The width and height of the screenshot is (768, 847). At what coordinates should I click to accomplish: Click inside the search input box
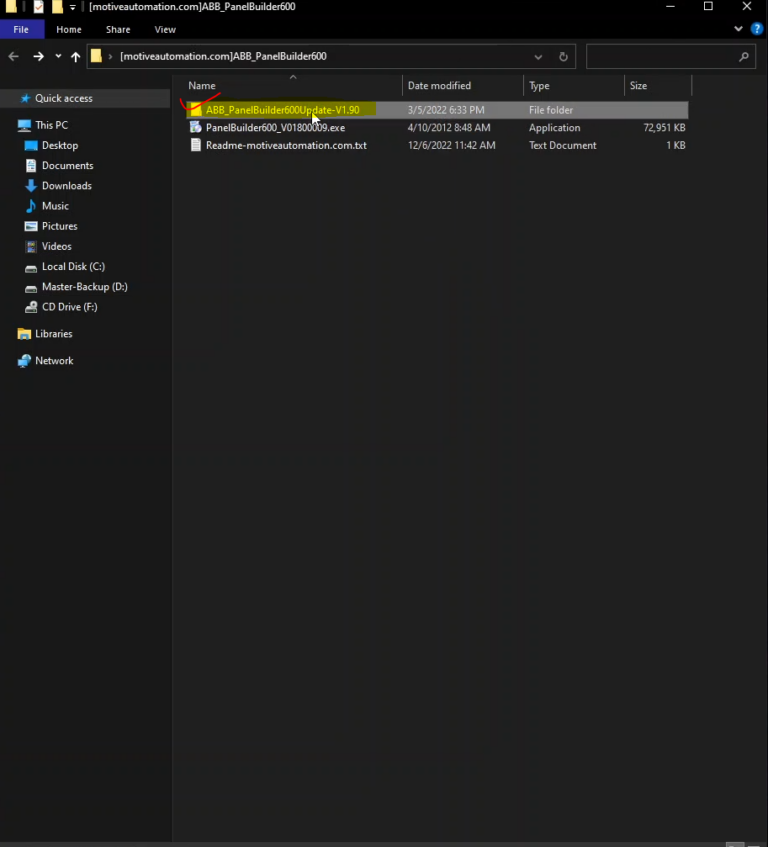tap(660, 57)
